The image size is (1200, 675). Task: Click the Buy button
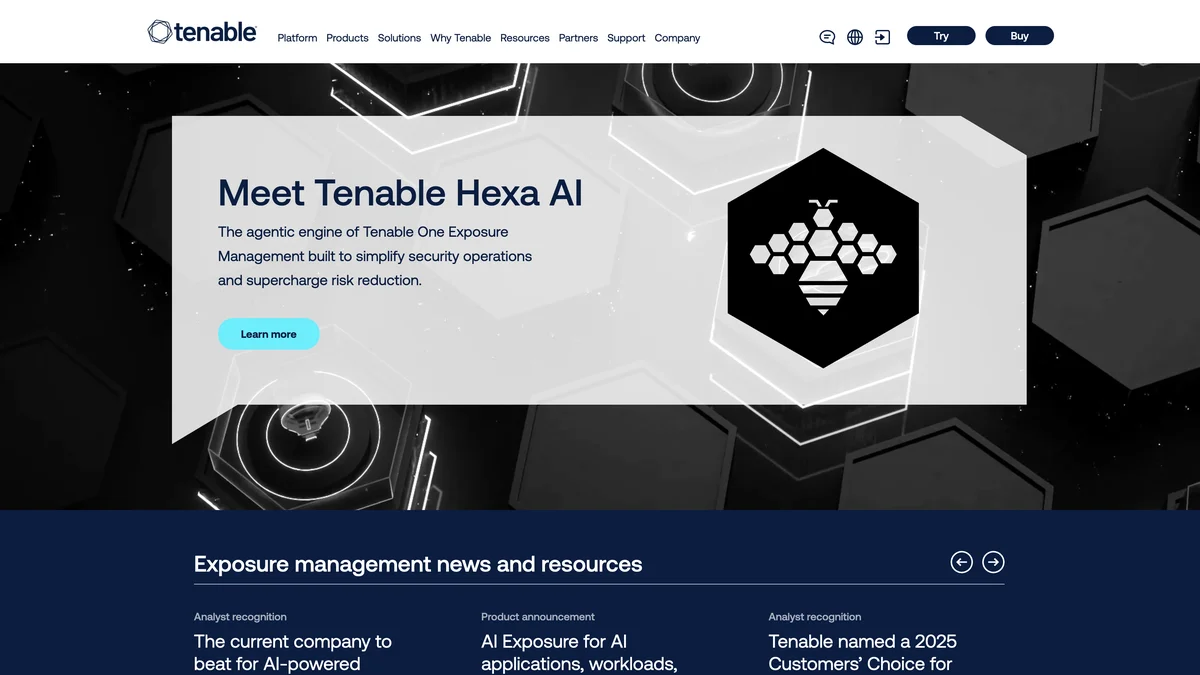(1019, 36)
